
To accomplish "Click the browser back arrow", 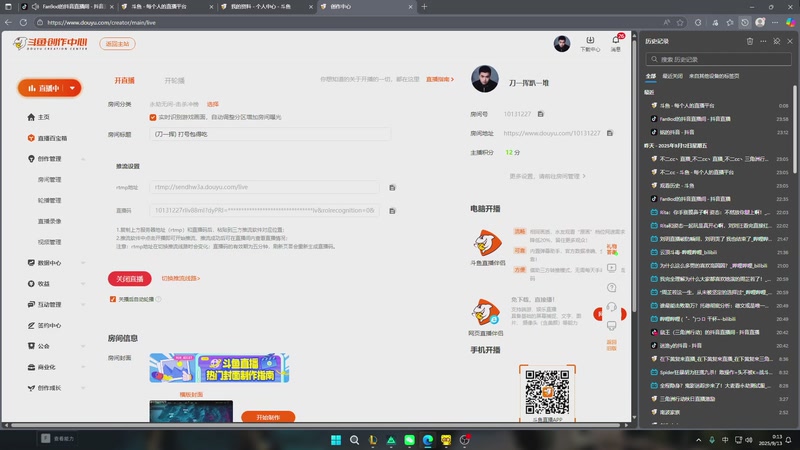I will pyautogui.click(x=8, y=22).
